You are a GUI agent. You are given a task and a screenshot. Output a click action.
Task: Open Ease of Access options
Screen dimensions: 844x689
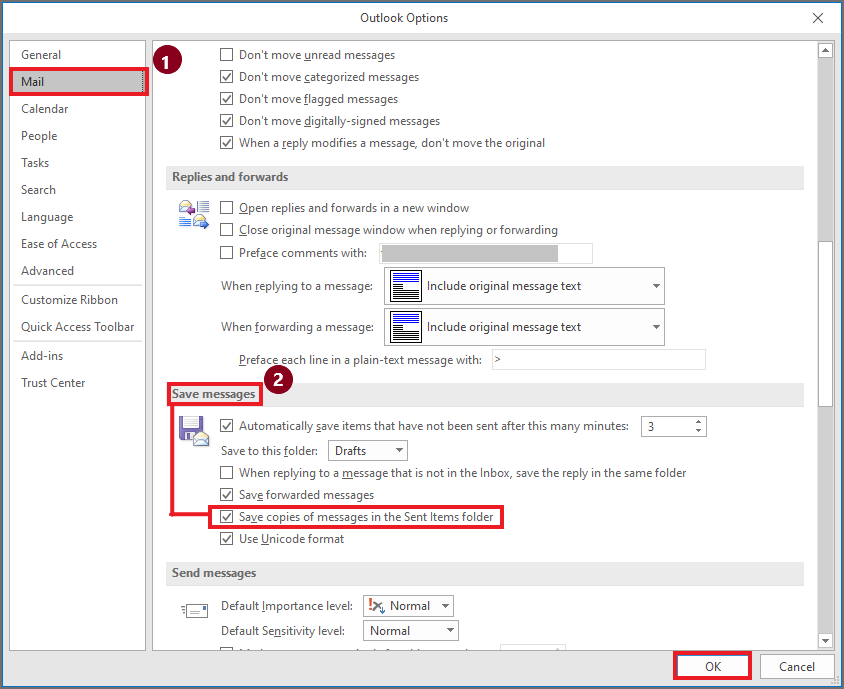click(x=78, y=244)
